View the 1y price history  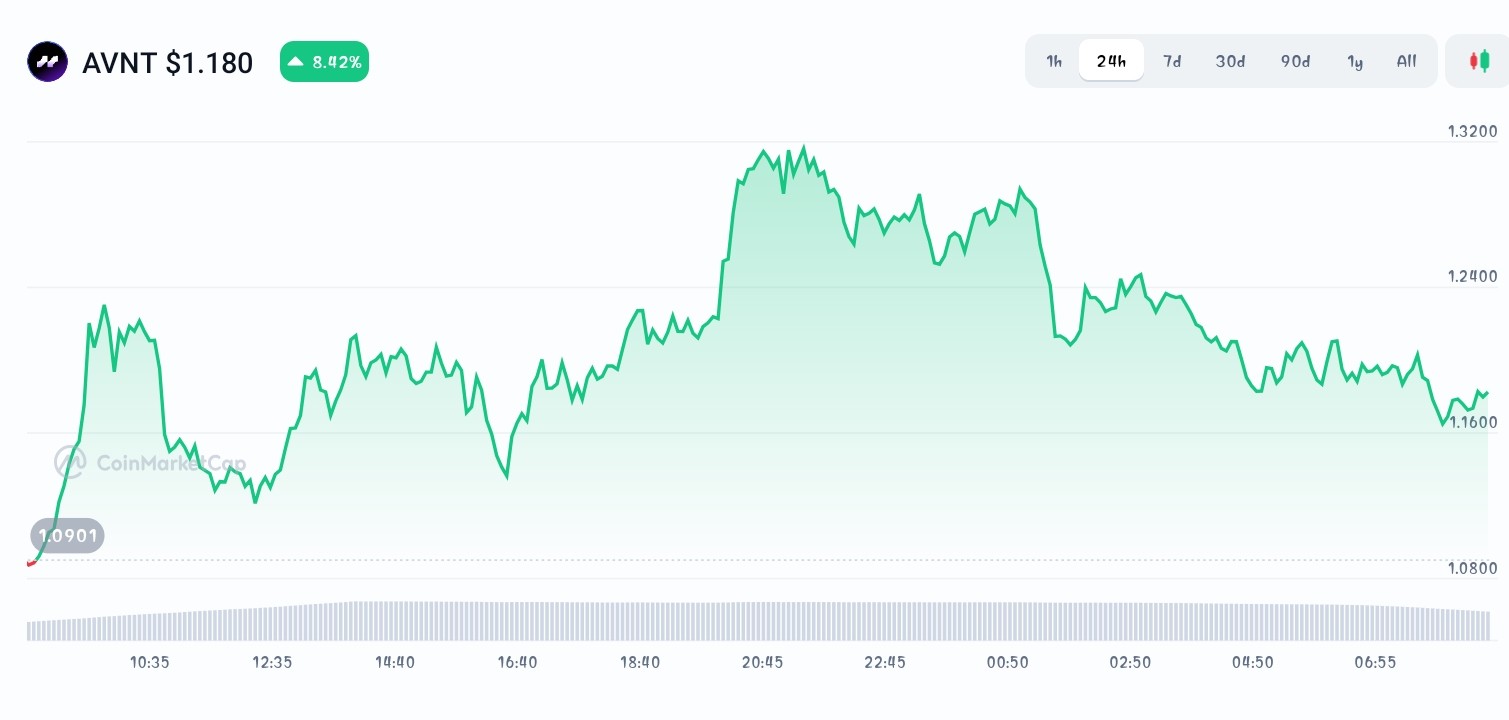coord(1355,61)
